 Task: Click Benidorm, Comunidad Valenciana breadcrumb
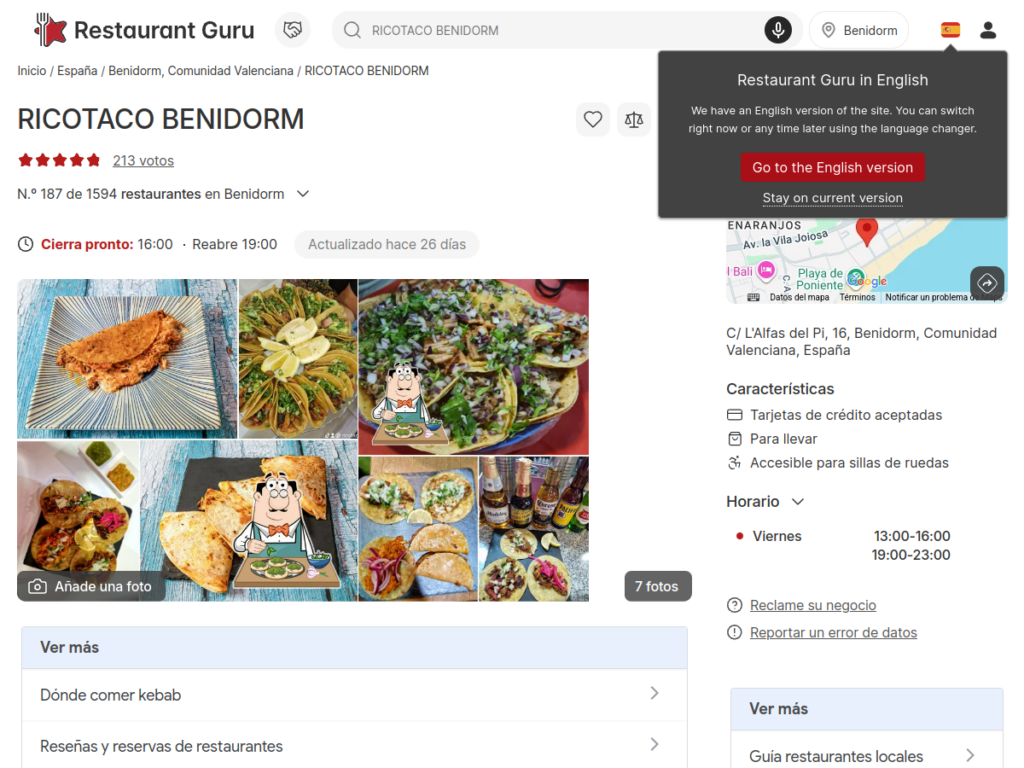[200, 71]
